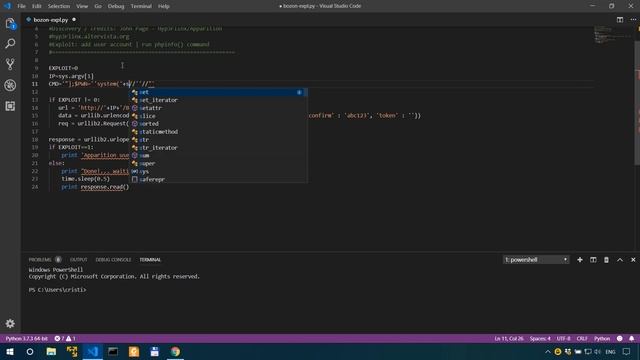Choose 'setattr' autocomplete suggestion
The width and height of the screenshot is (640, 360).
(218, 108)
